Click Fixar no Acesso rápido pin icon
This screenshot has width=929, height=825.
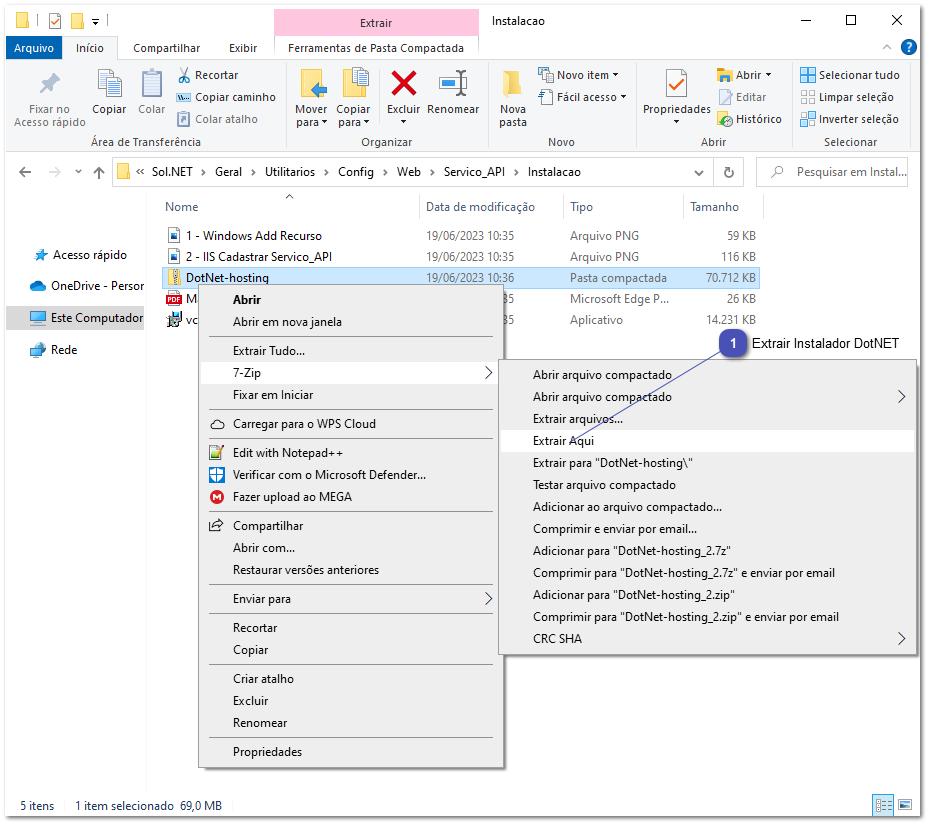(x=49, y=84)
